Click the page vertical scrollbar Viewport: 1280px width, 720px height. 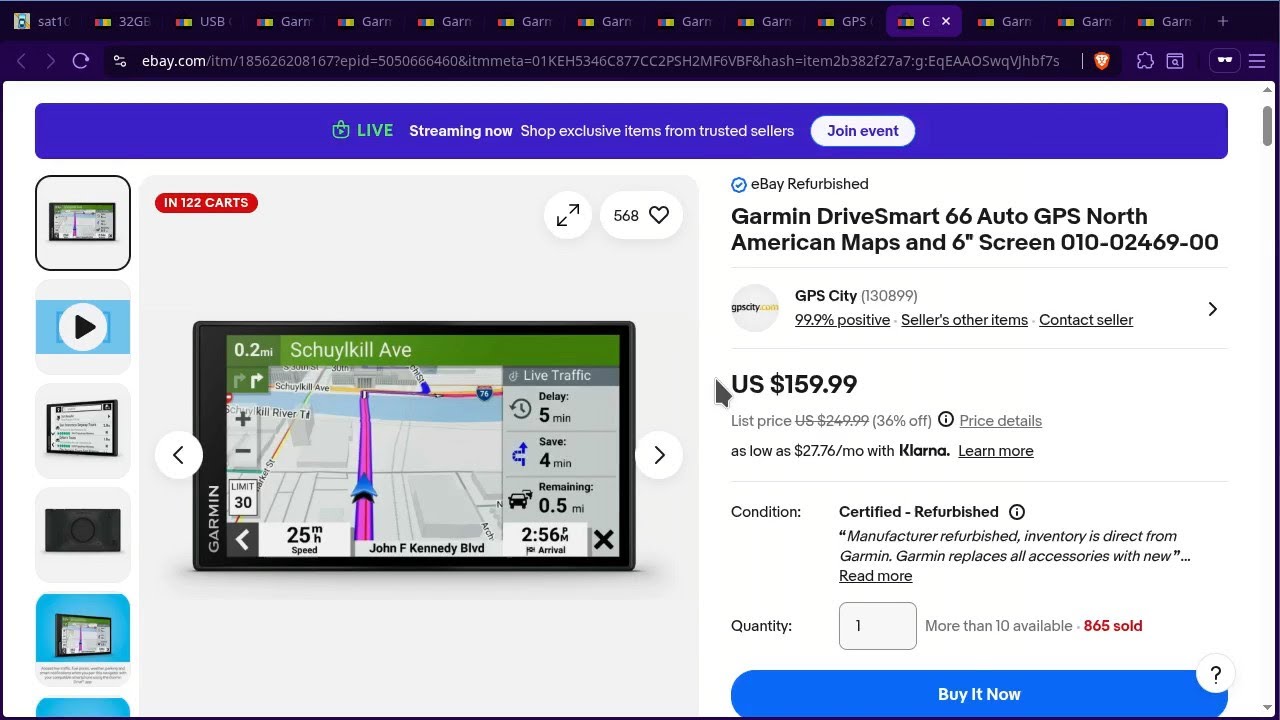point(1267,125)
